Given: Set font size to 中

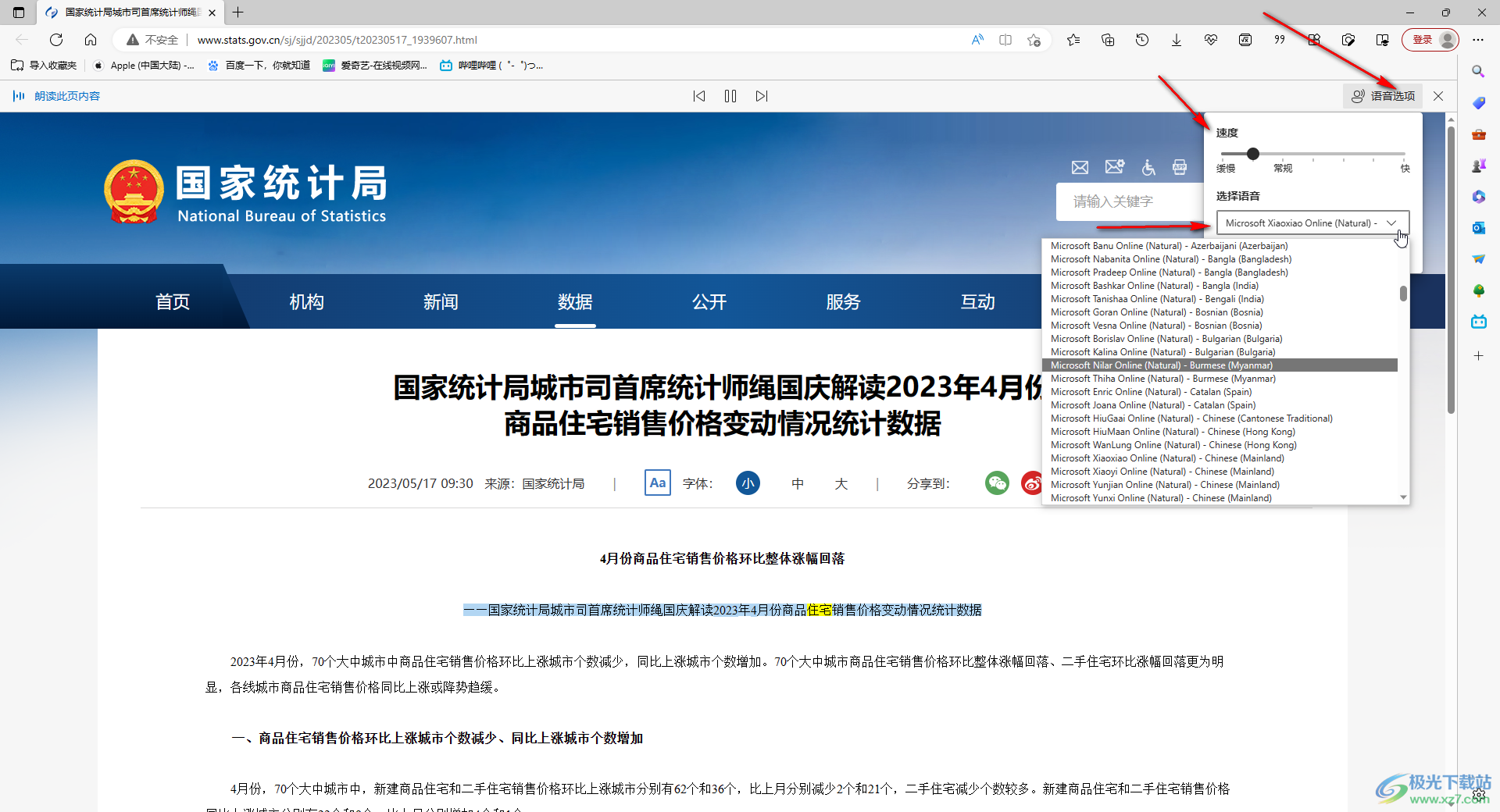Looking at the screenshot, I should pyautogui.click(x=798, y=483).
